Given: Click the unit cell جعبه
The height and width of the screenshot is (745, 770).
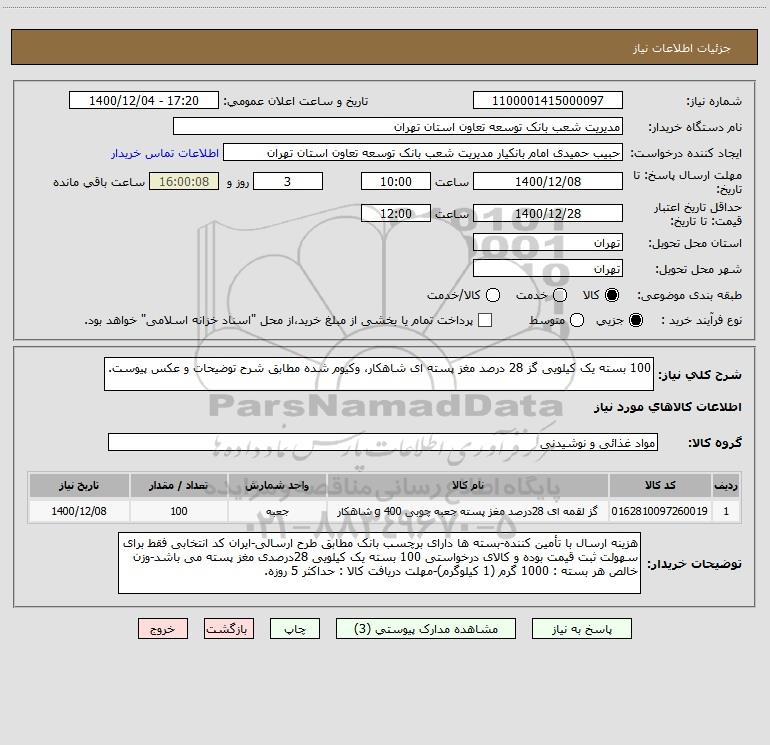Looking at the screenshot, I should coord(277,511).
